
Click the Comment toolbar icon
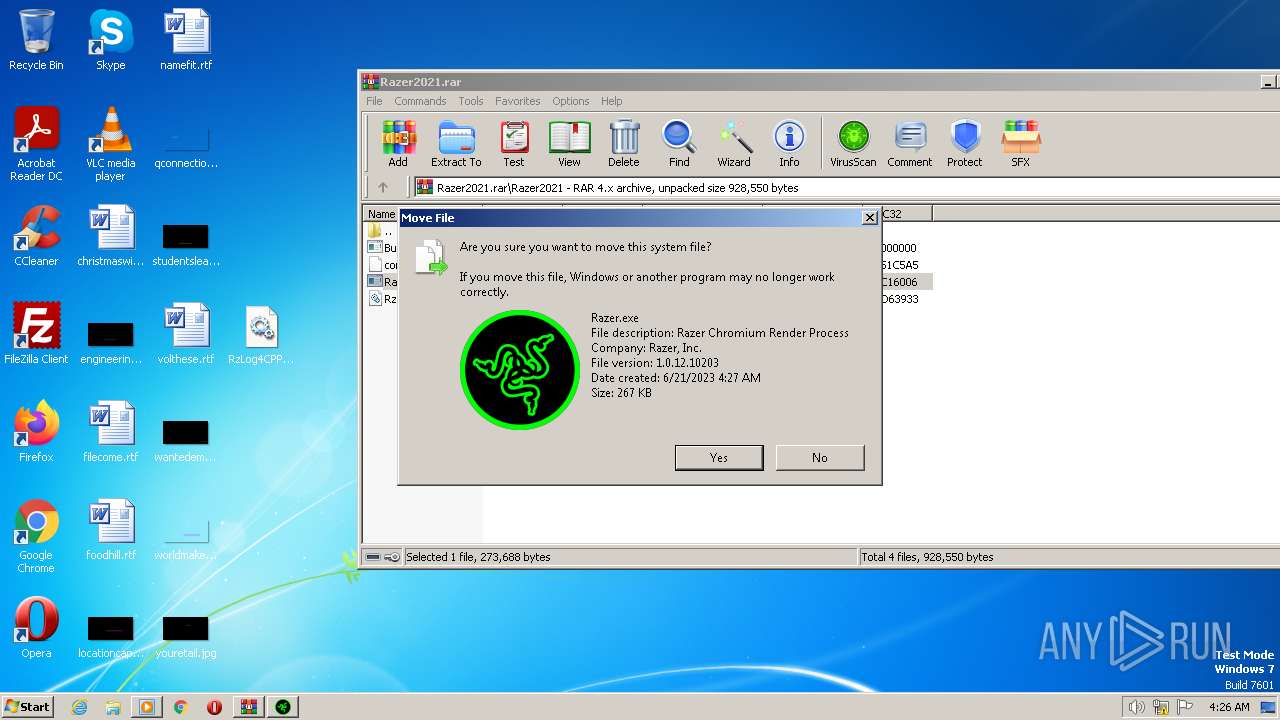(910, 144)
